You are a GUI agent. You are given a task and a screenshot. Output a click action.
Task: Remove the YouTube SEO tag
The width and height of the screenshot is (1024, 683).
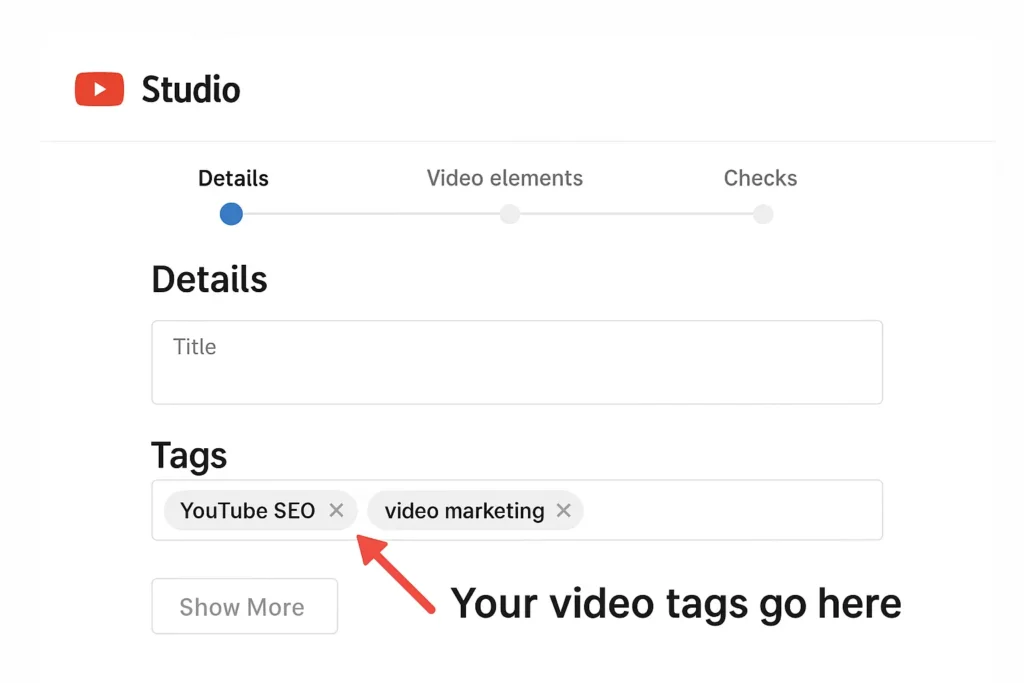click(336, 510)
